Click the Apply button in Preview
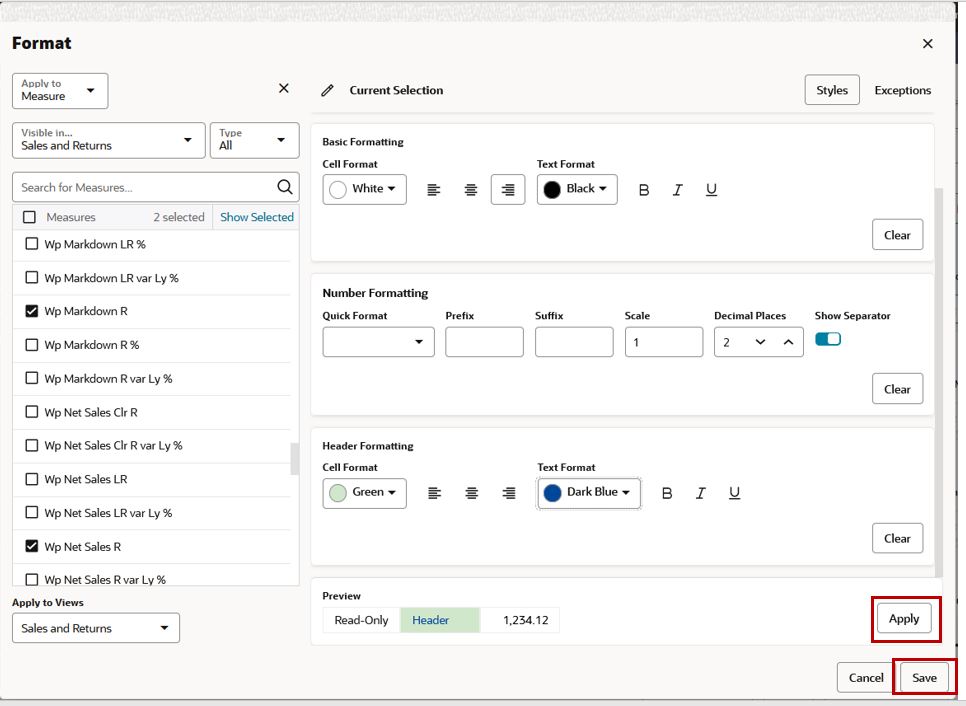The width and height of the screenshot is (966, 706). [x=904, y=619]
